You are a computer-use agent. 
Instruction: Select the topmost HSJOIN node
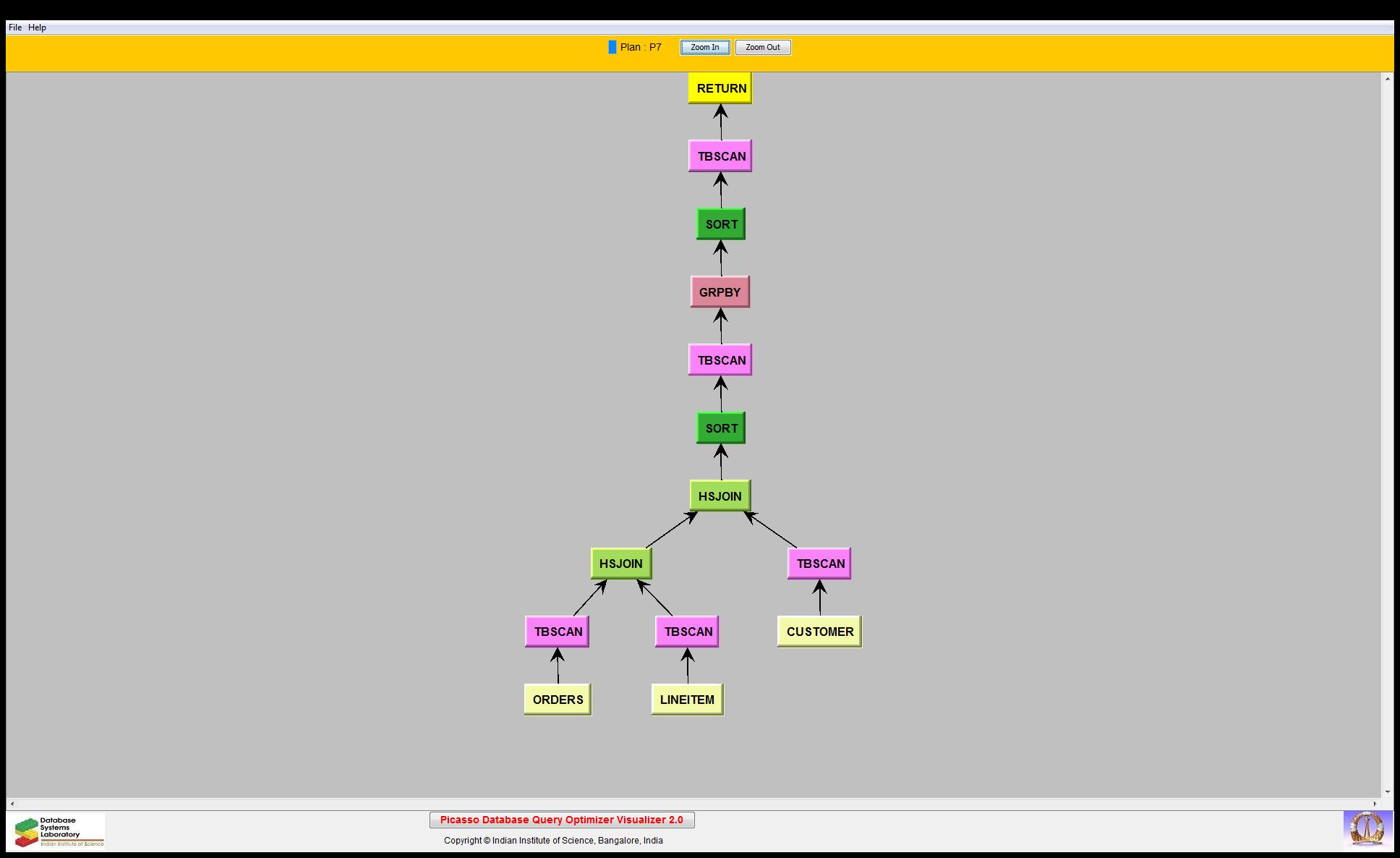(720, 496)
